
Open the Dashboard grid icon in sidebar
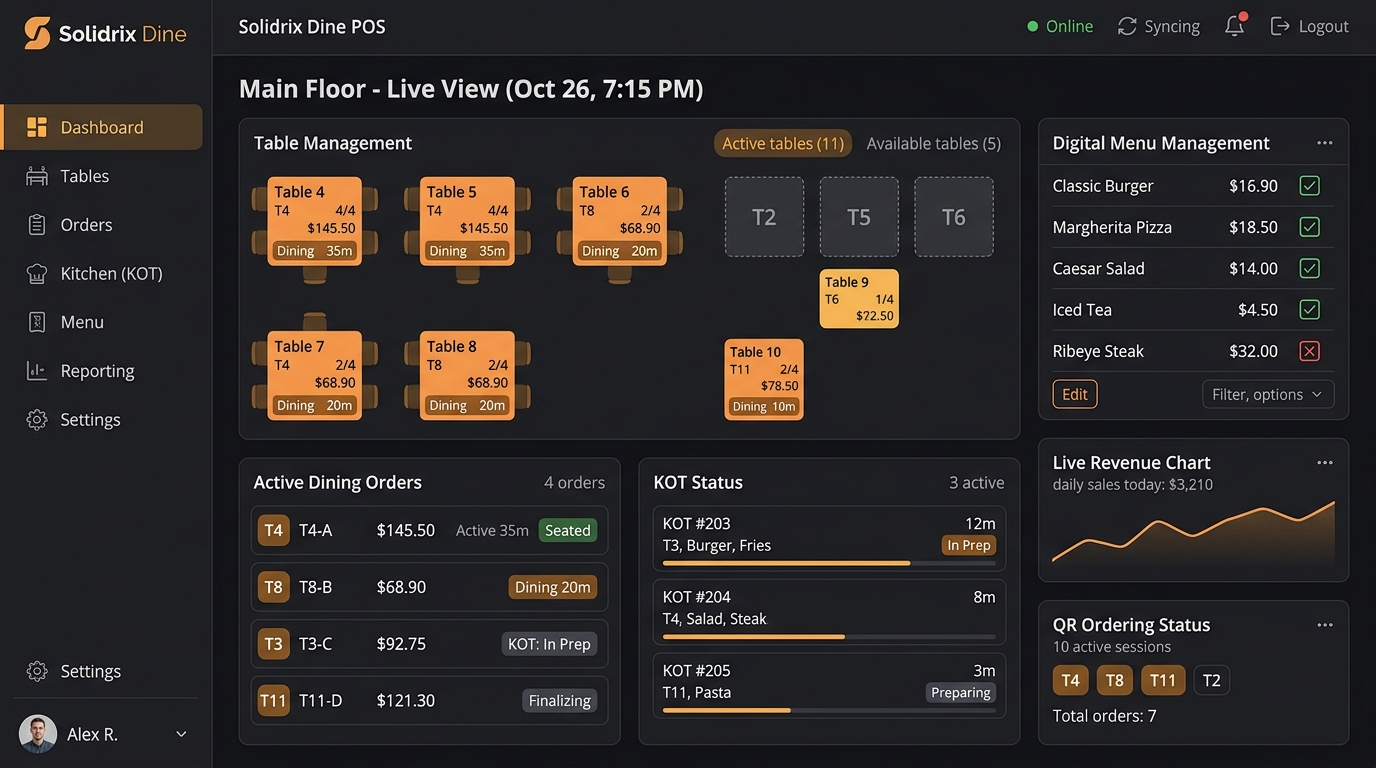point(37,127)
